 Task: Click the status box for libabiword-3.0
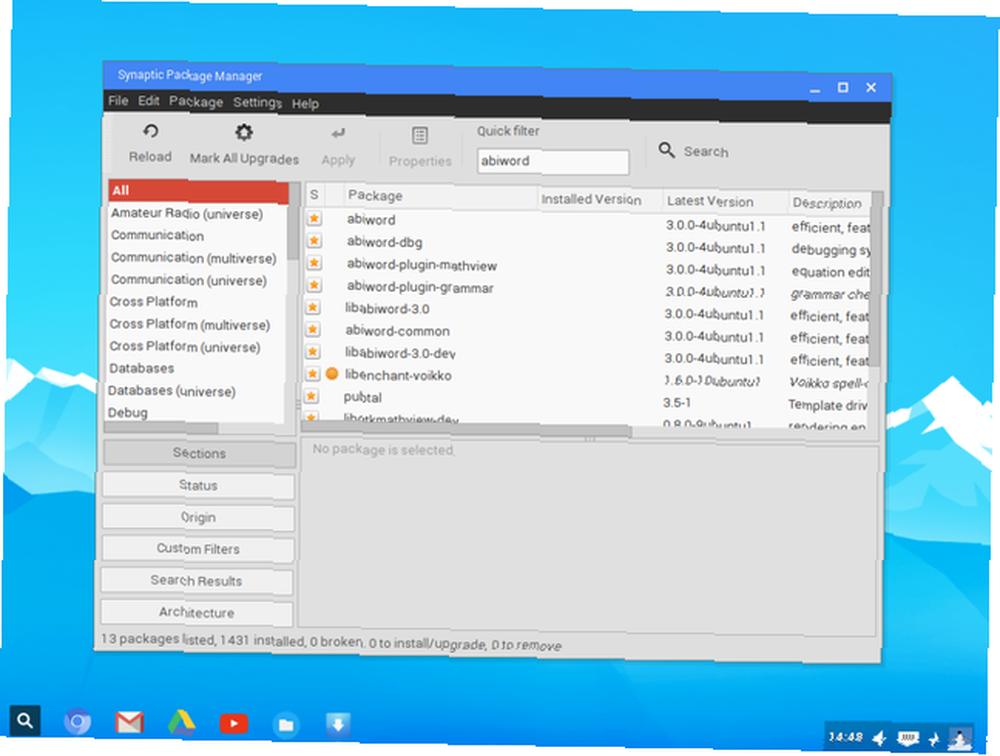tap(313, 308)
